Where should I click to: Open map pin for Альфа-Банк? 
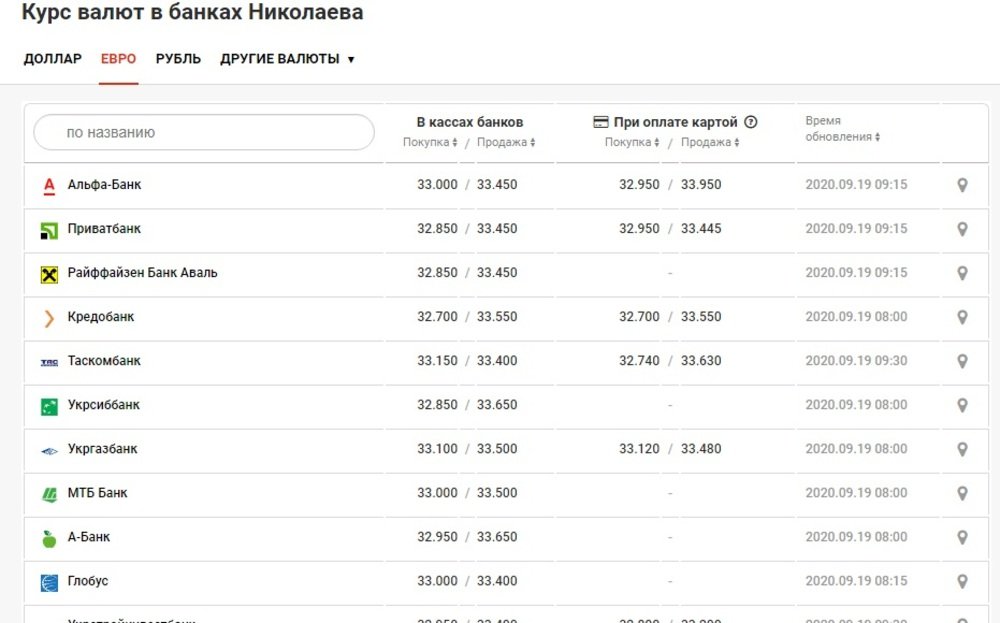[x=962, y=185]
